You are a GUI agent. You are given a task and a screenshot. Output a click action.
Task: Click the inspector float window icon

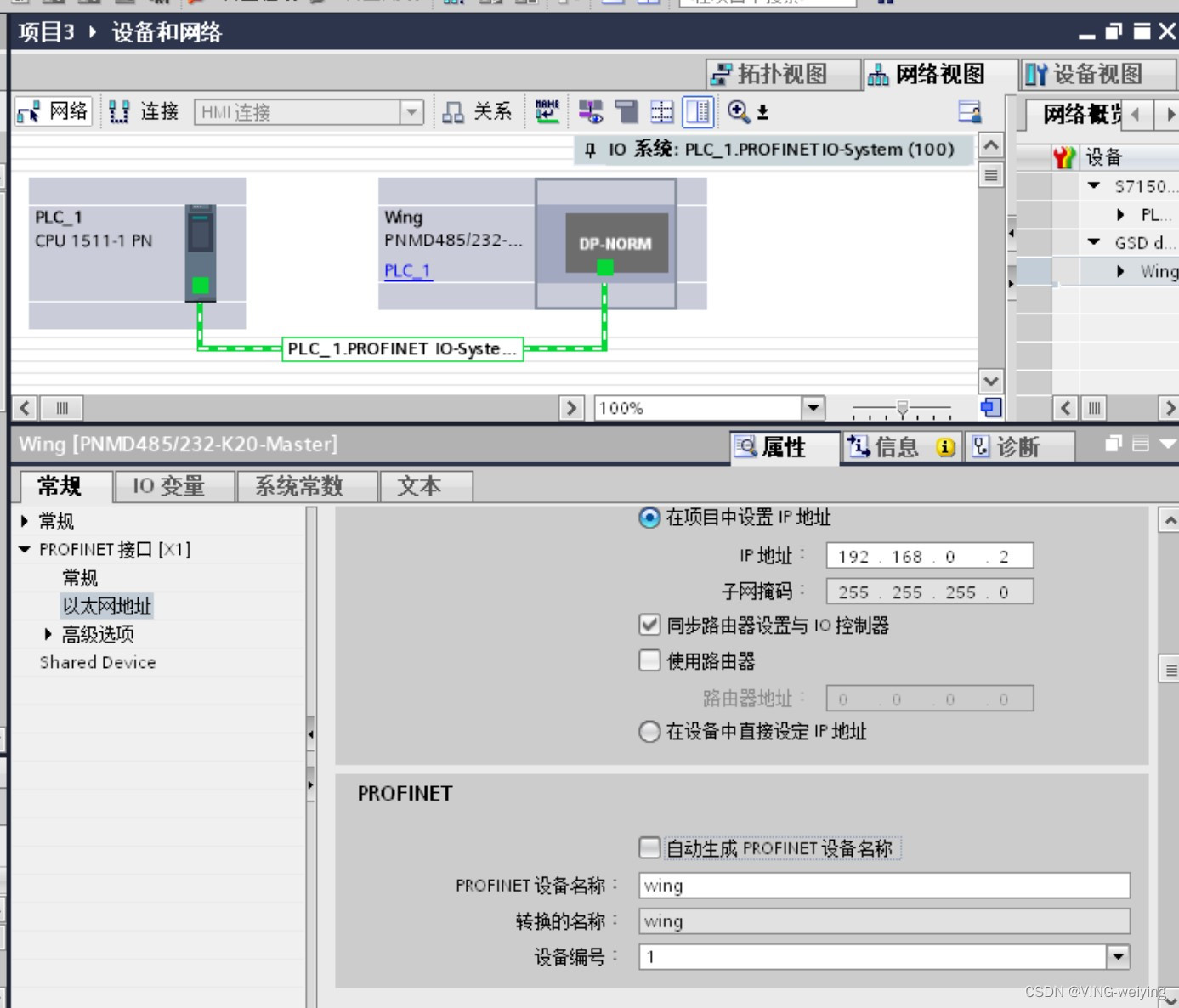pos(1114,444)
